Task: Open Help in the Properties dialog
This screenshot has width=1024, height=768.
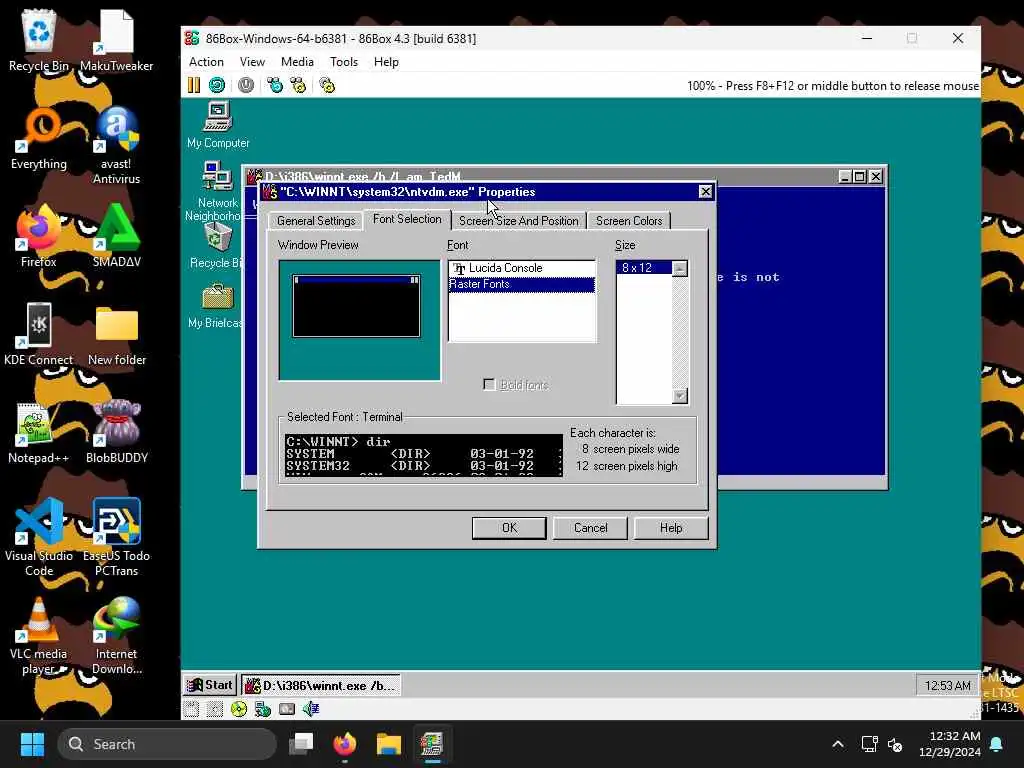Action: tap(671, 528)
